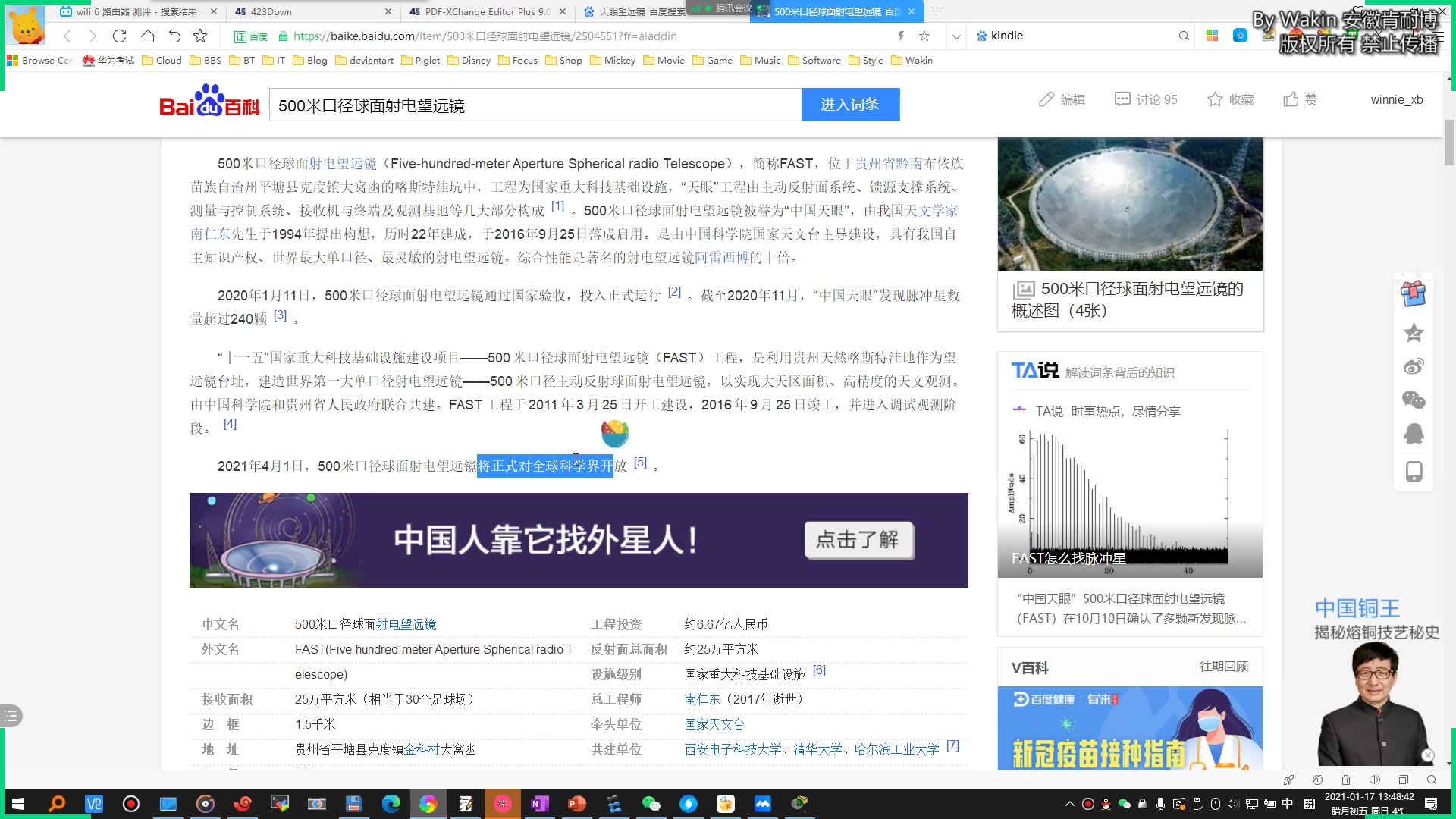Click the search magnifier in kindle box
The height and width of the screenshot is (819, 1456).
[1184, 36]
